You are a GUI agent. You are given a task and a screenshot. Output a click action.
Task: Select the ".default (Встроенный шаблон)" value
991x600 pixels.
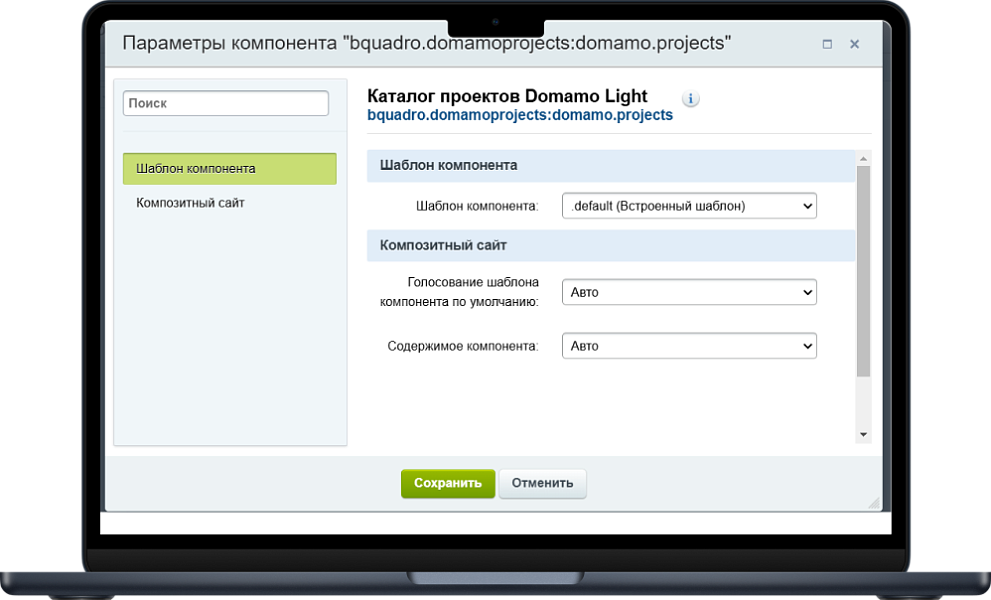pyautogui.click(x=688, y=205)
